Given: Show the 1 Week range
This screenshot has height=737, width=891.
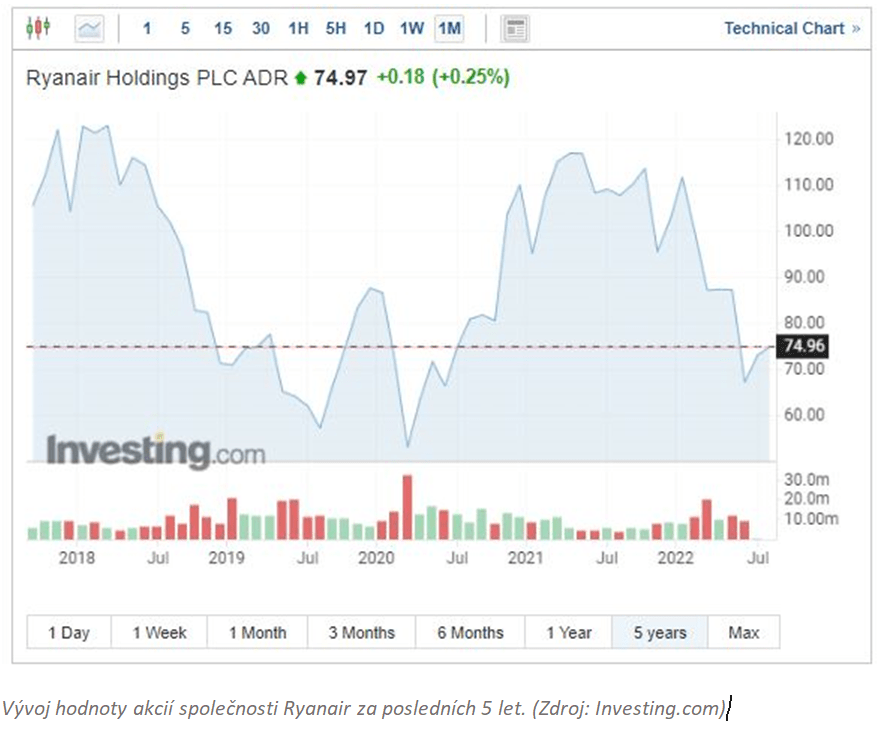Looking at the screenshot, I should [x=160, y=633].
